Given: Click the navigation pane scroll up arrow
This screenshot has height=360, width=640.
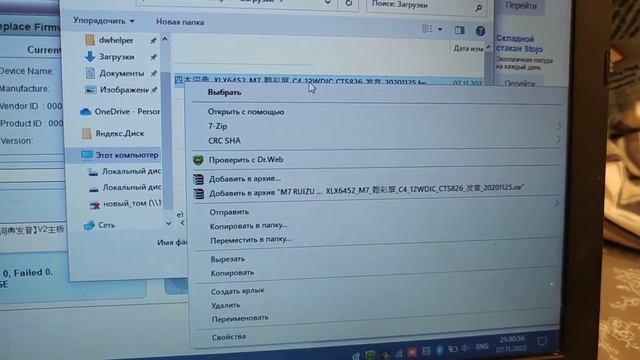Looking at the screenshot, I should click(x=165, y=40).
